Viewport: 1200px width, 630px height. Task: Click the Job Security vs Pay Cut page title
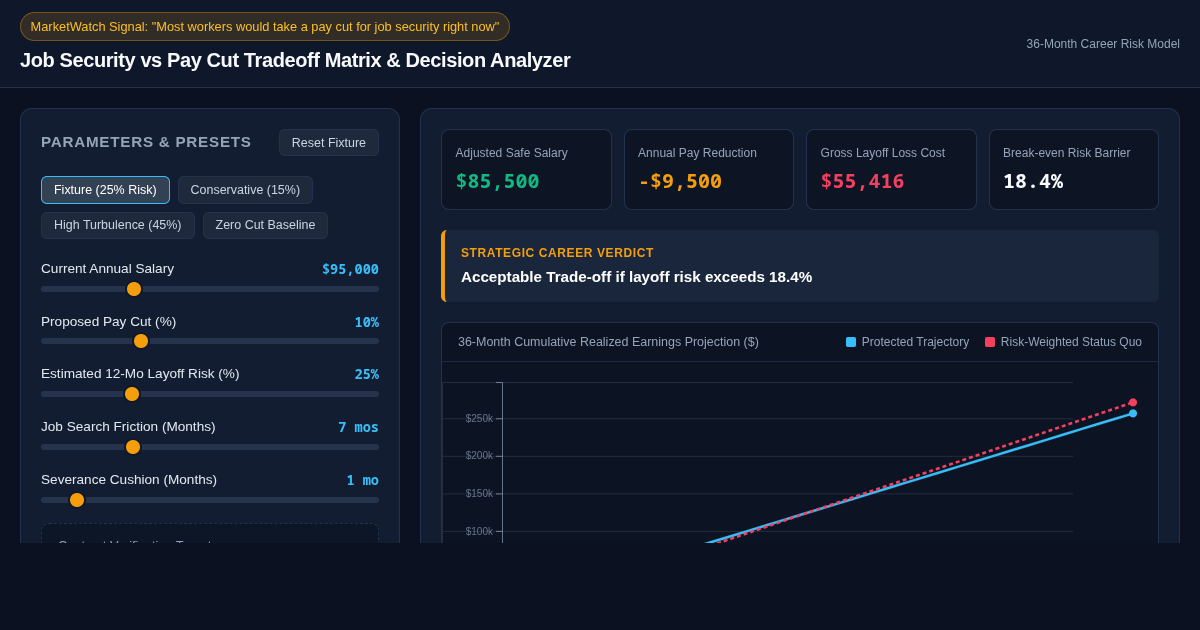(x=295, y=60)
